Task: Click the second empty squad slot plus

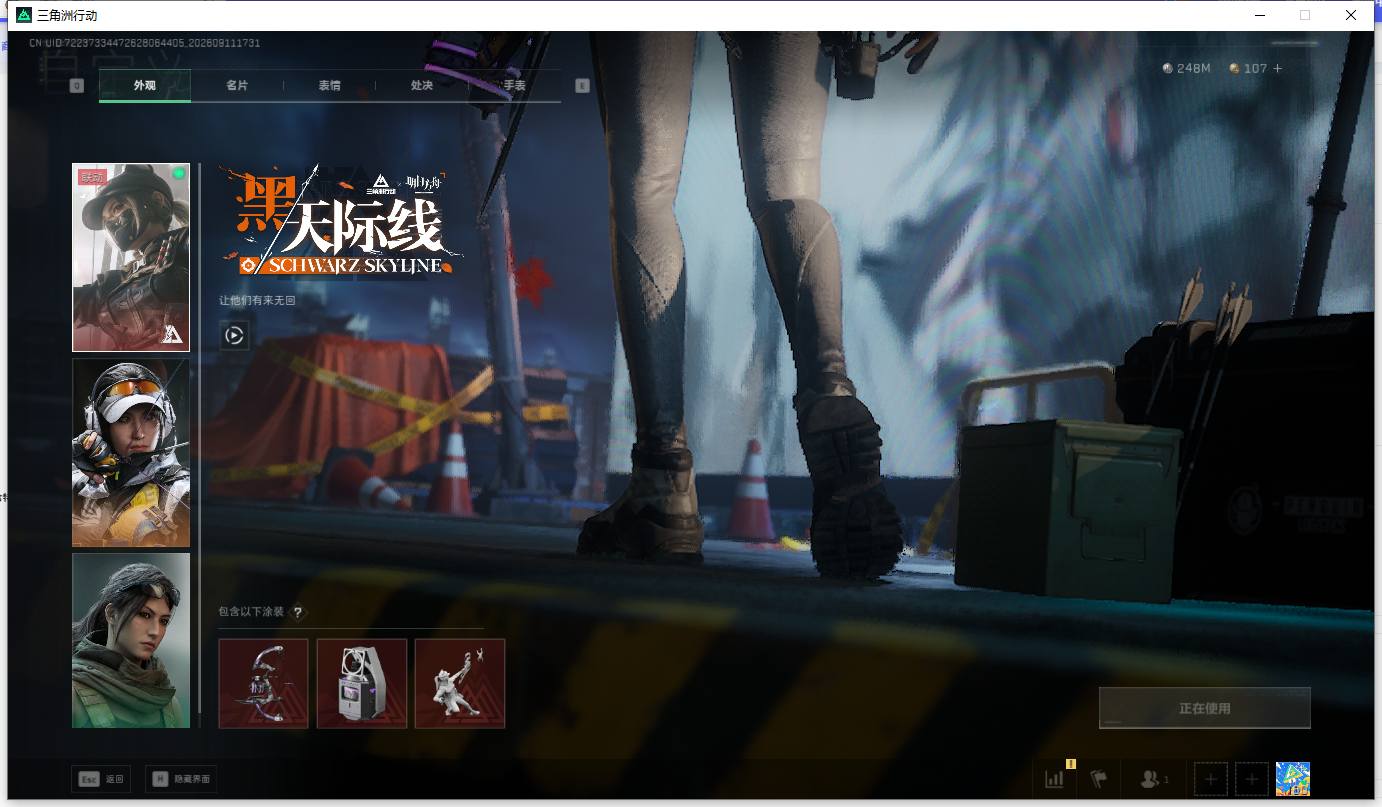Action: tap(1252, 779)
